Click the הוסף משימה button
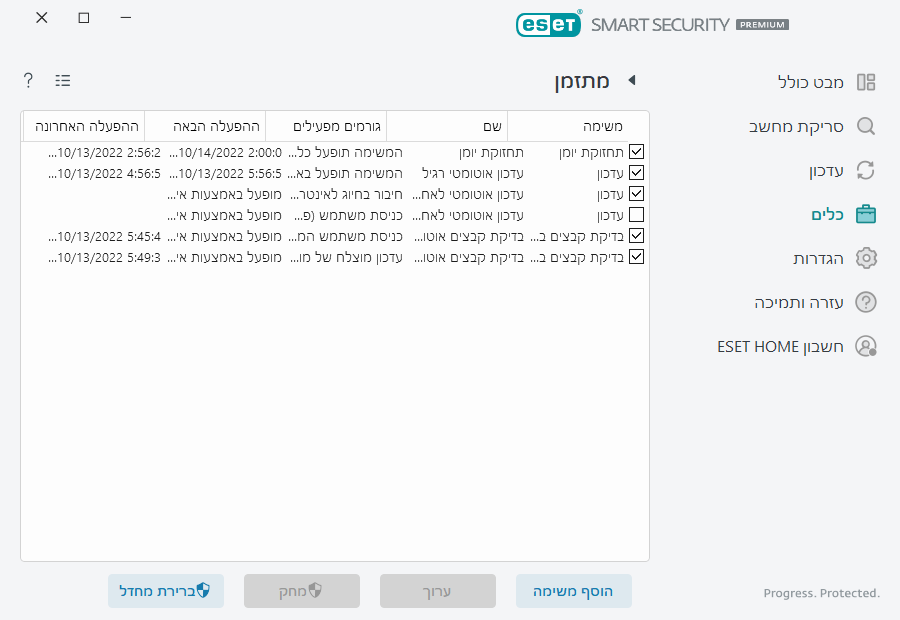Viewport: 900px width, 620px height. 573,591
